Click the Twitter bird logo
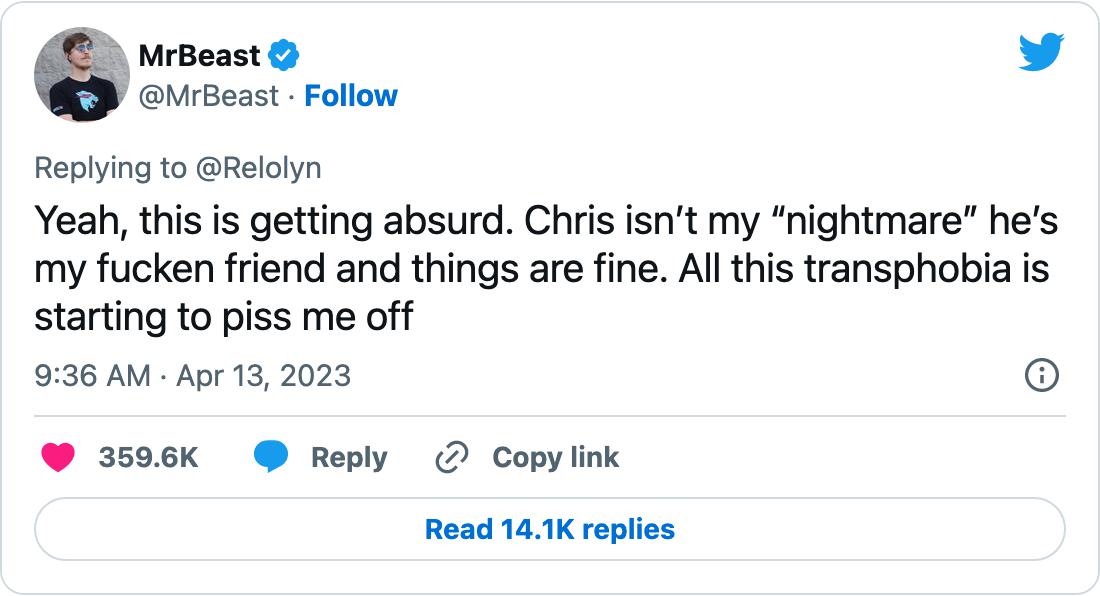1100x596 pixels. pos(1041,52)
